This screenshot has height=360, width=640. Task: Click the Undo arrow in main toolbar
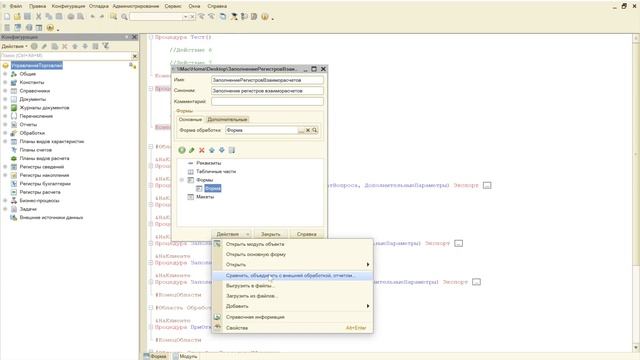[x=93, y=17]
